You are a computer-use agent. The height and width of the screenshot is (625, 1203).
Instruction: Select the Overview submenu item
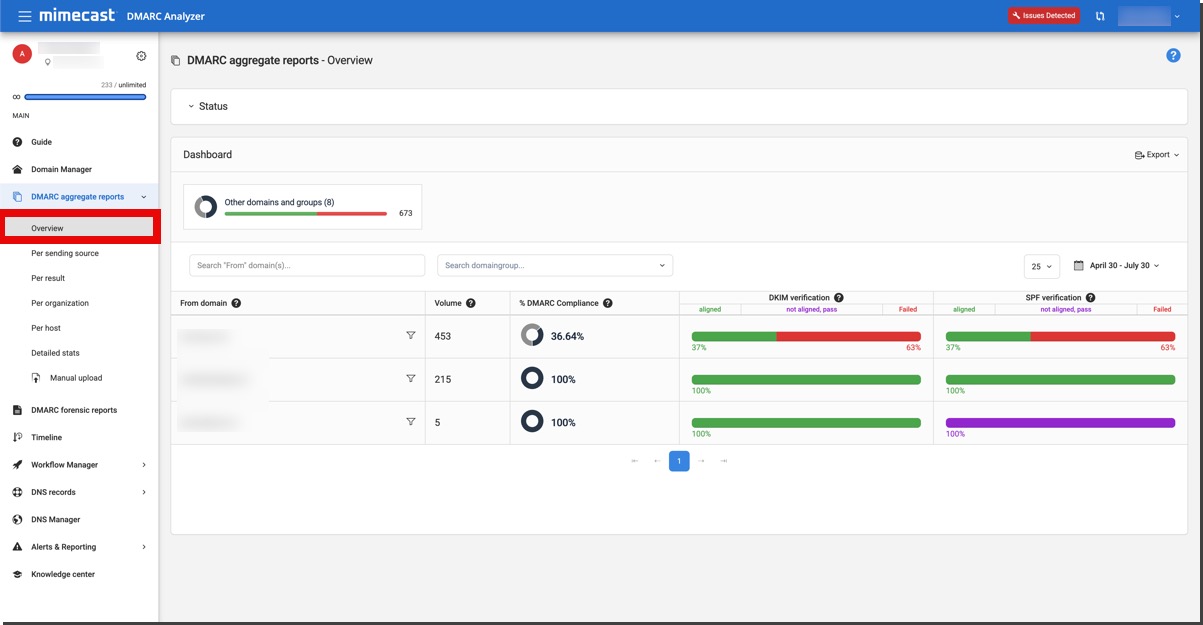pyautogui.click(x=80, y=228)
